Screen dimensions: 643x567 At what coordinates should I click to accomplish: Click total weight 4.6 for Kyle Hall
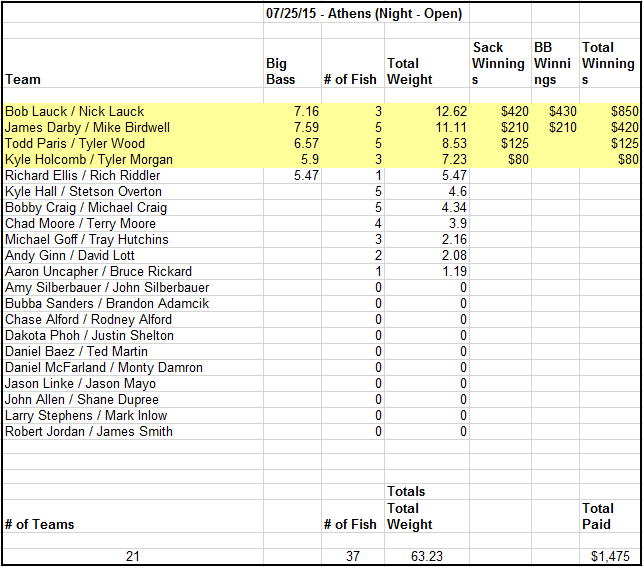(458, 191)
